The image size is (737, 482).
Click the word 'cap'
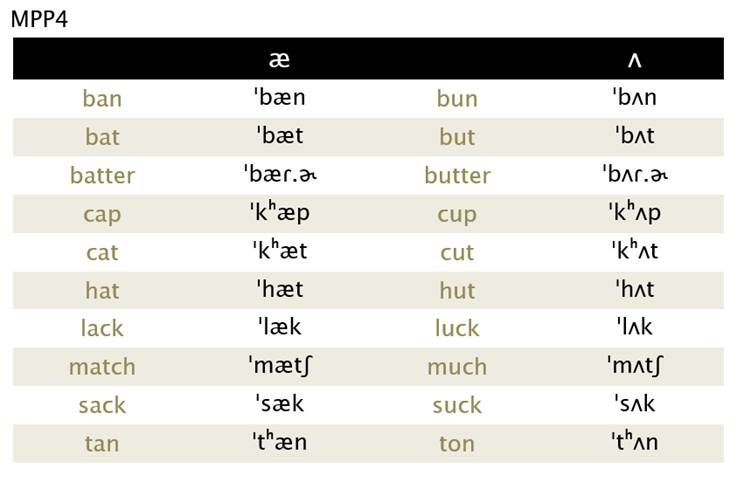tap(102, 214)
